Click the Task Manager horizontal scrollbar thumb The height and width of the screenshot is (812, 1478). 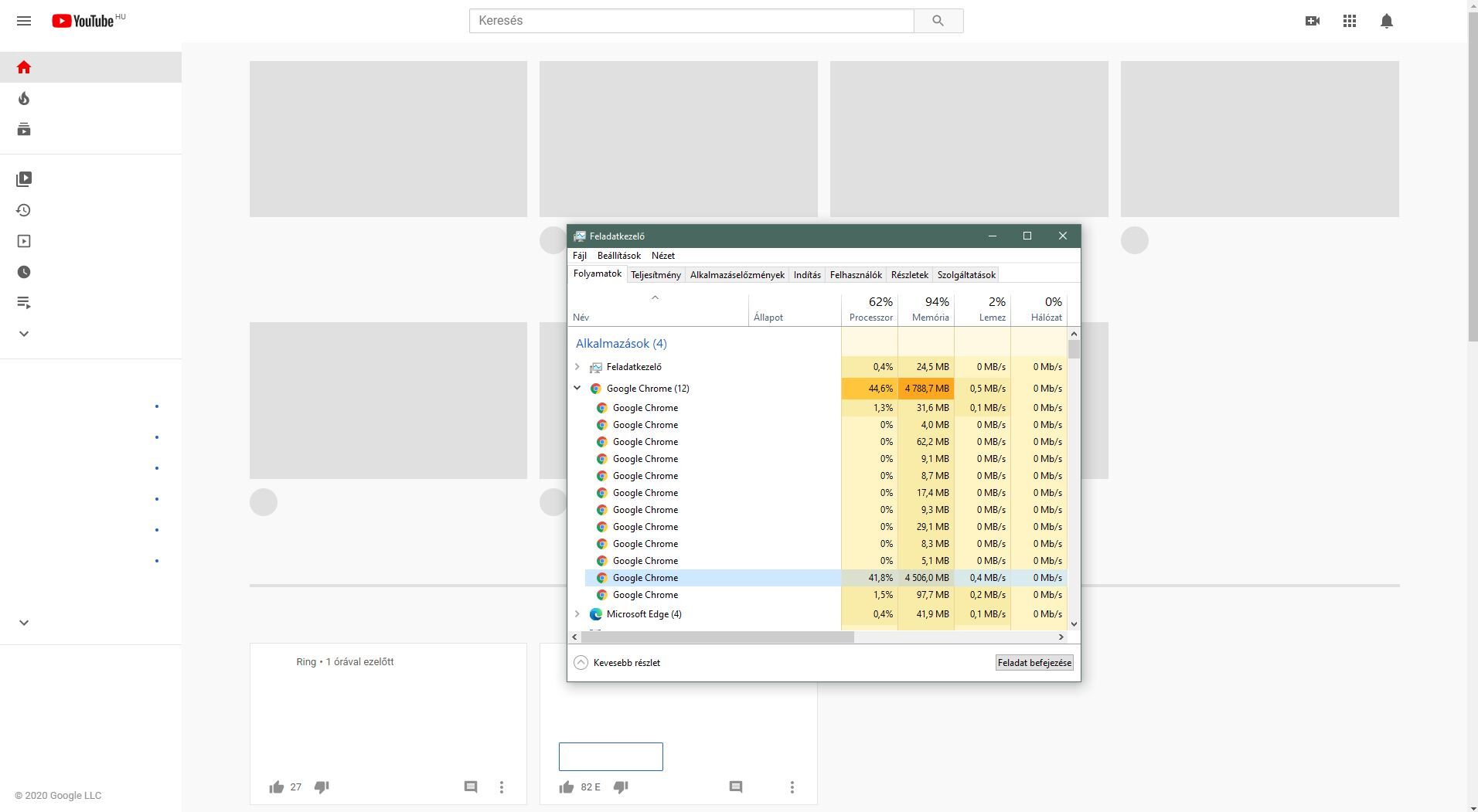click(717, 637)
